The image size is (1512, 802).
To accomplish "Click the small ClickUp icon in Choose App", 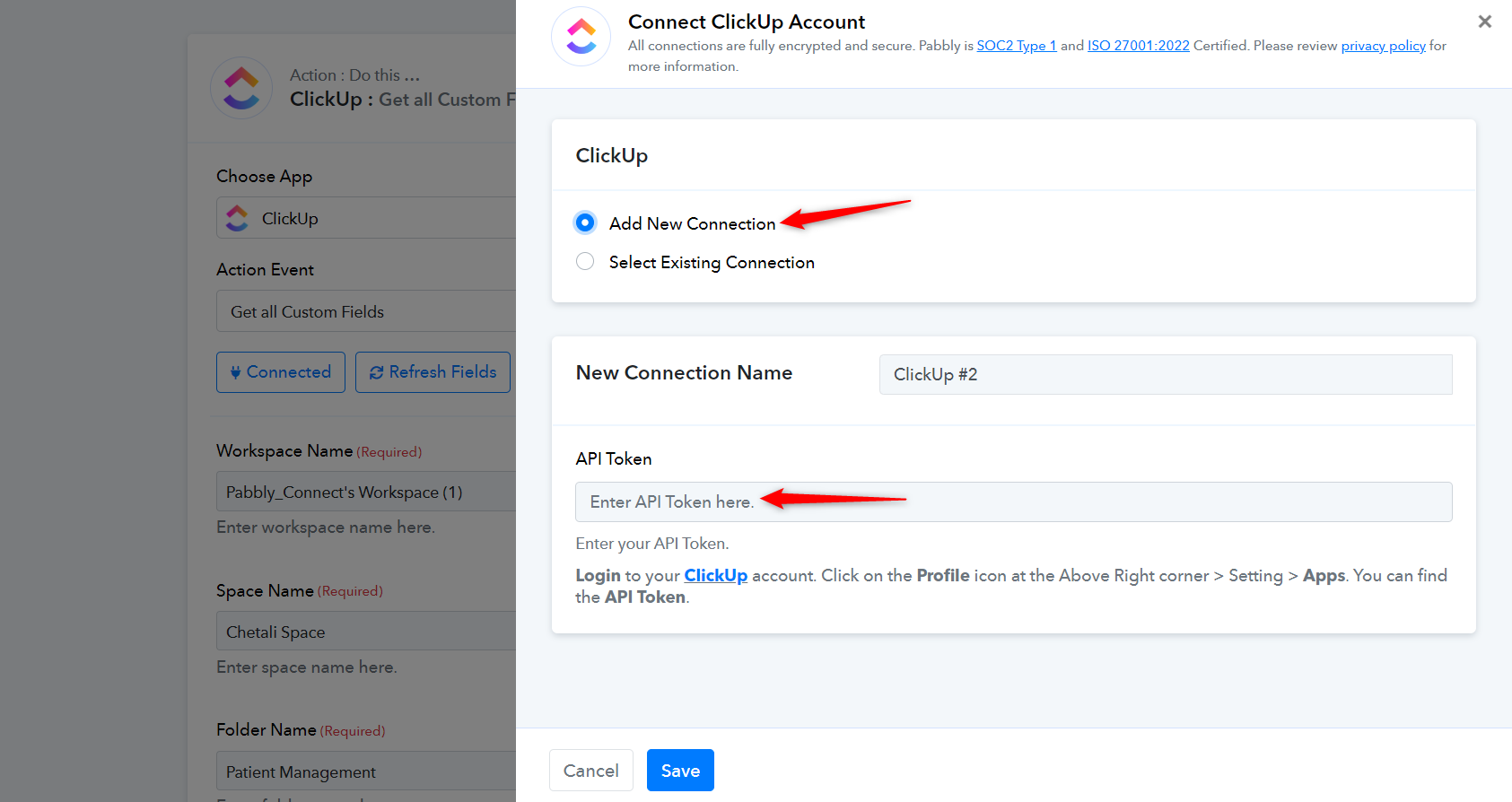I will (237, 218).
